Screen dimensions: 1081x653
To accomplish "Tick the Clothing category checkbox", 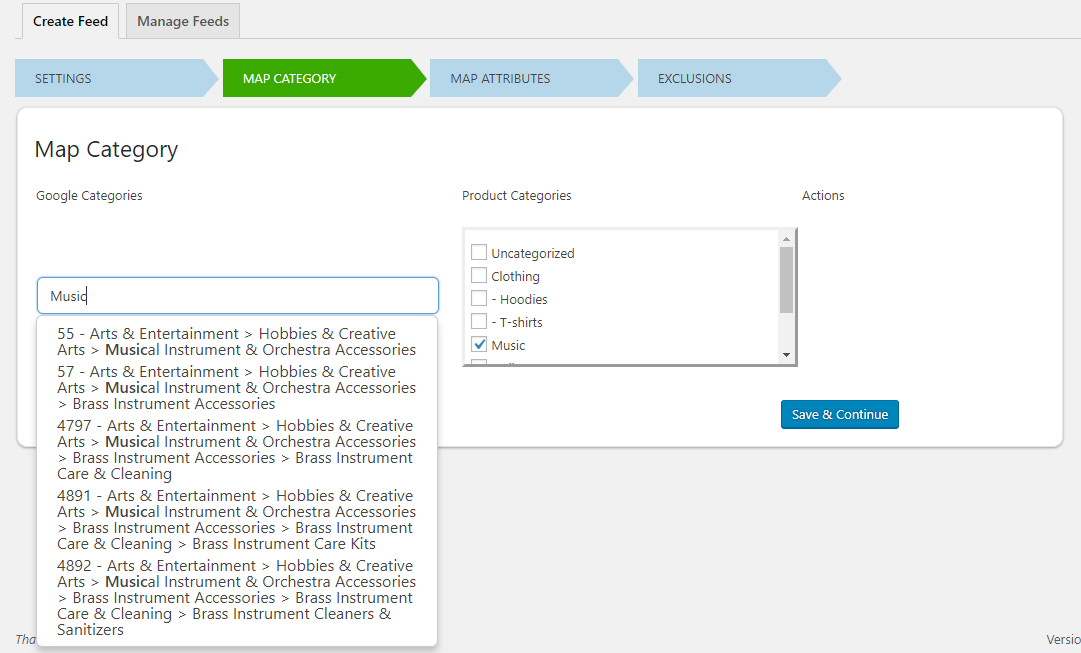I will click(x=478, y=275).
